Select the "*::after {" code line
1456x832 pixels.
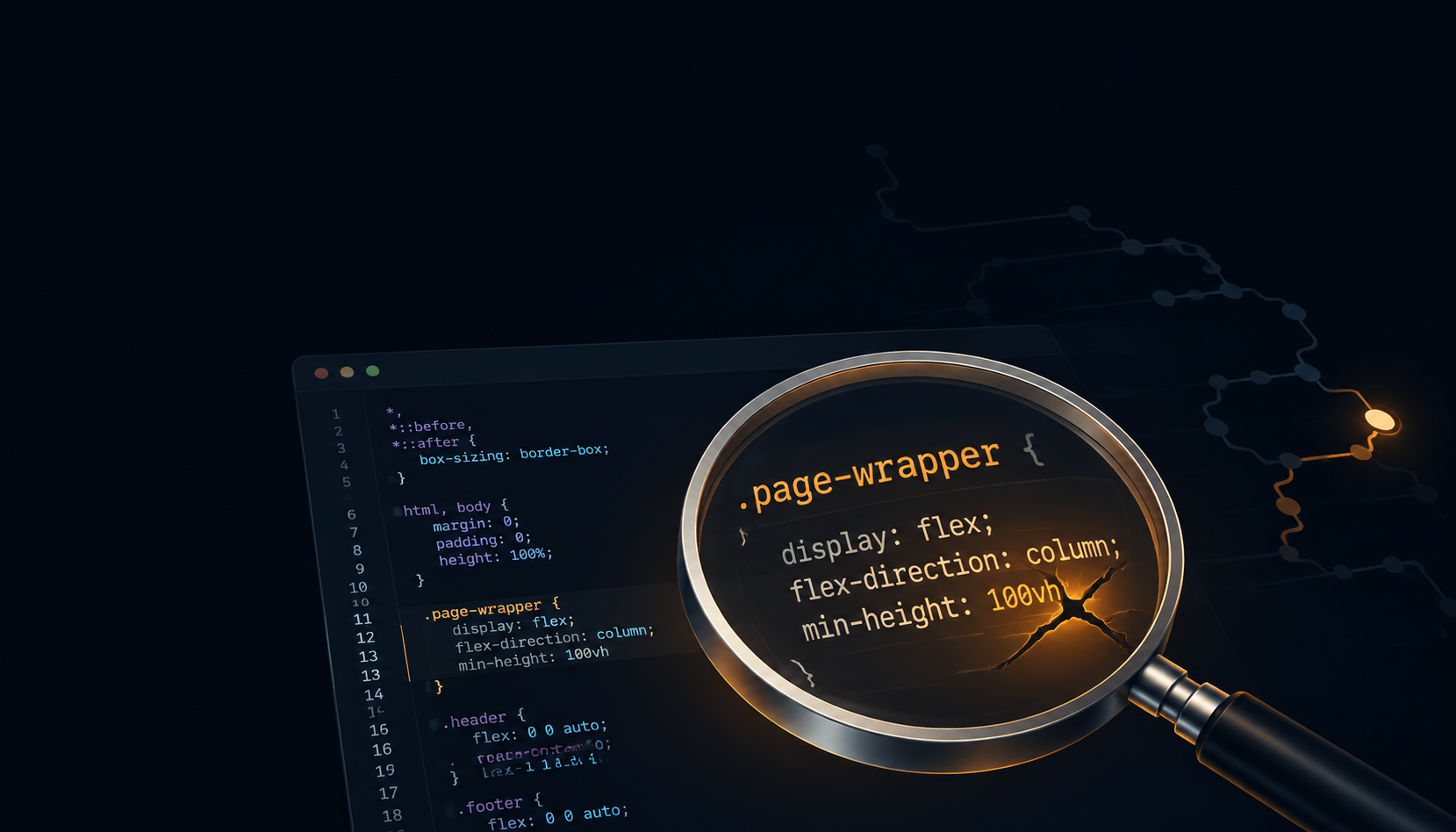(434, 442)
